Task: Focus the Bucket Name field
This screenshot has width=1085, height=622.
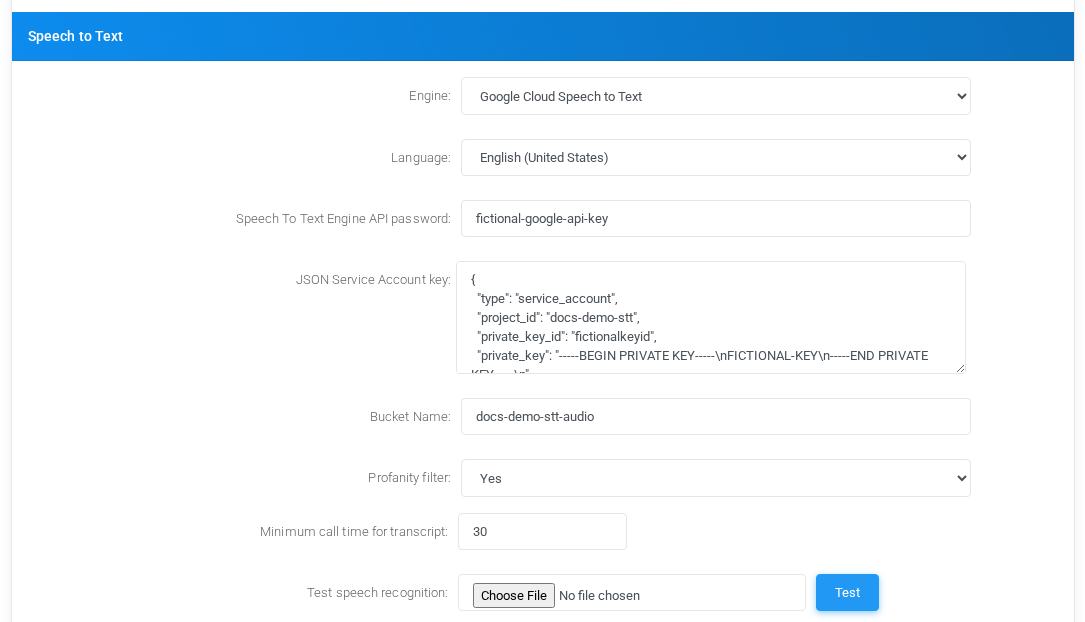Action: [x=715, y=417]
